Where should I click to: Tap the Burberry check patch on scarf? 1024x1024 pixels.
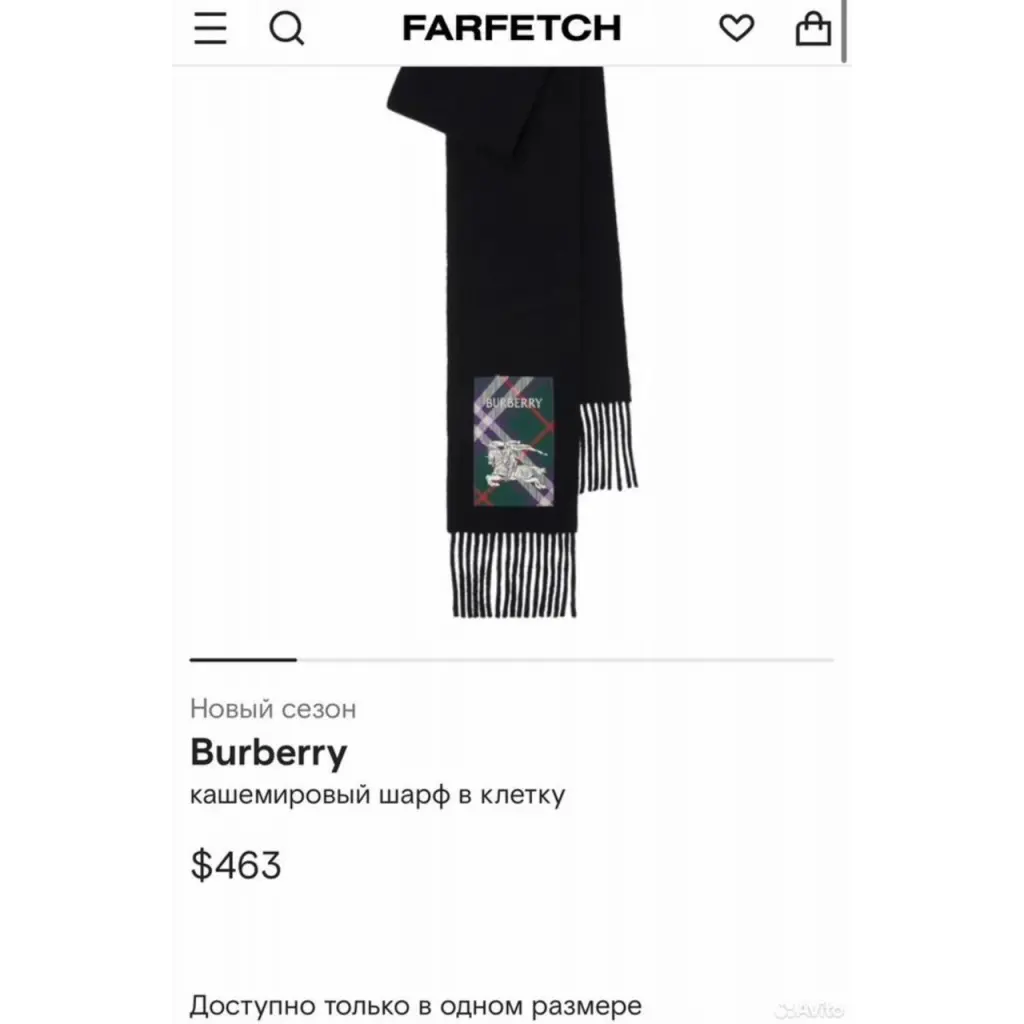pyautogui.click(x=514, y=441)
